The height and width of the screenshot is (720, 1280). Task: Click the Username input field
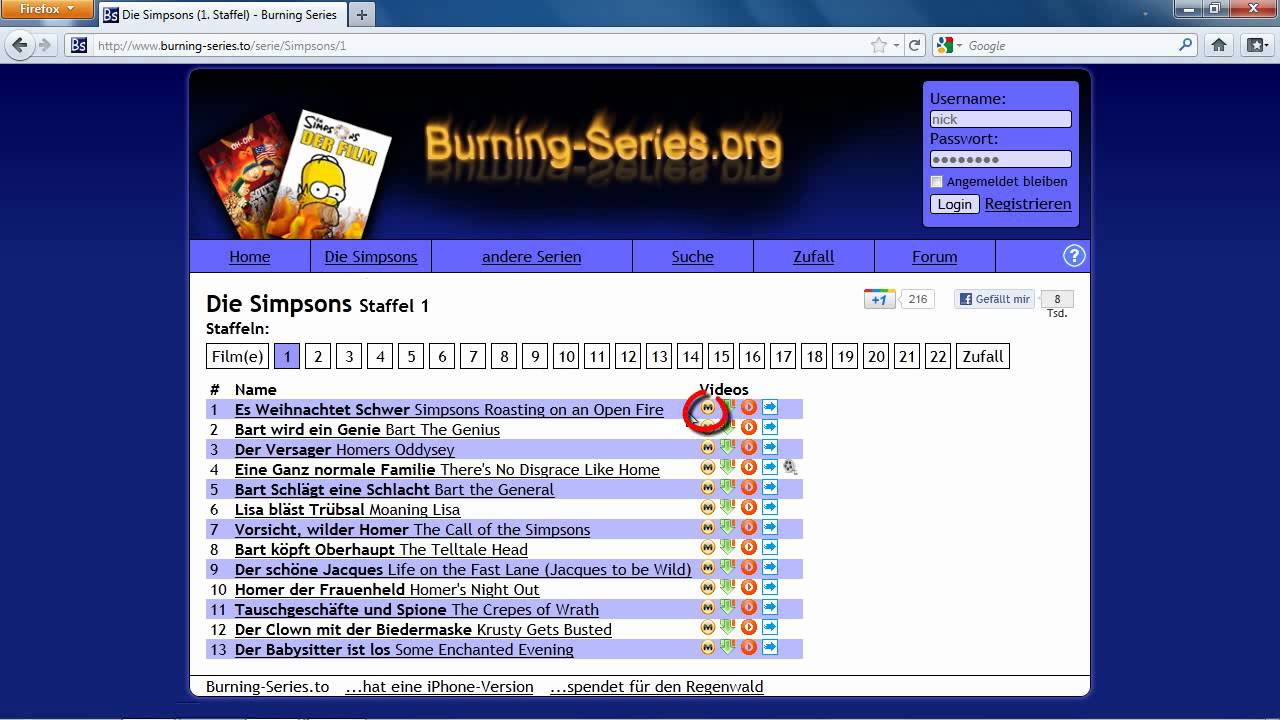coord(1000,119)
